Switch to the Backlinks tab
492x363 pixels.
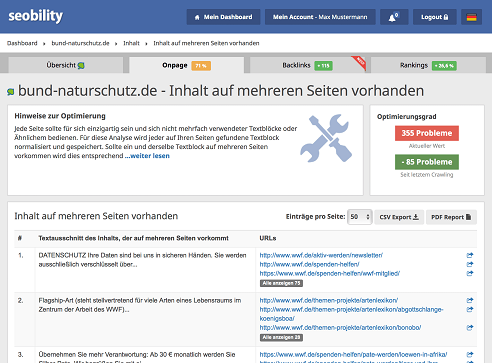[x=307, y=65]
